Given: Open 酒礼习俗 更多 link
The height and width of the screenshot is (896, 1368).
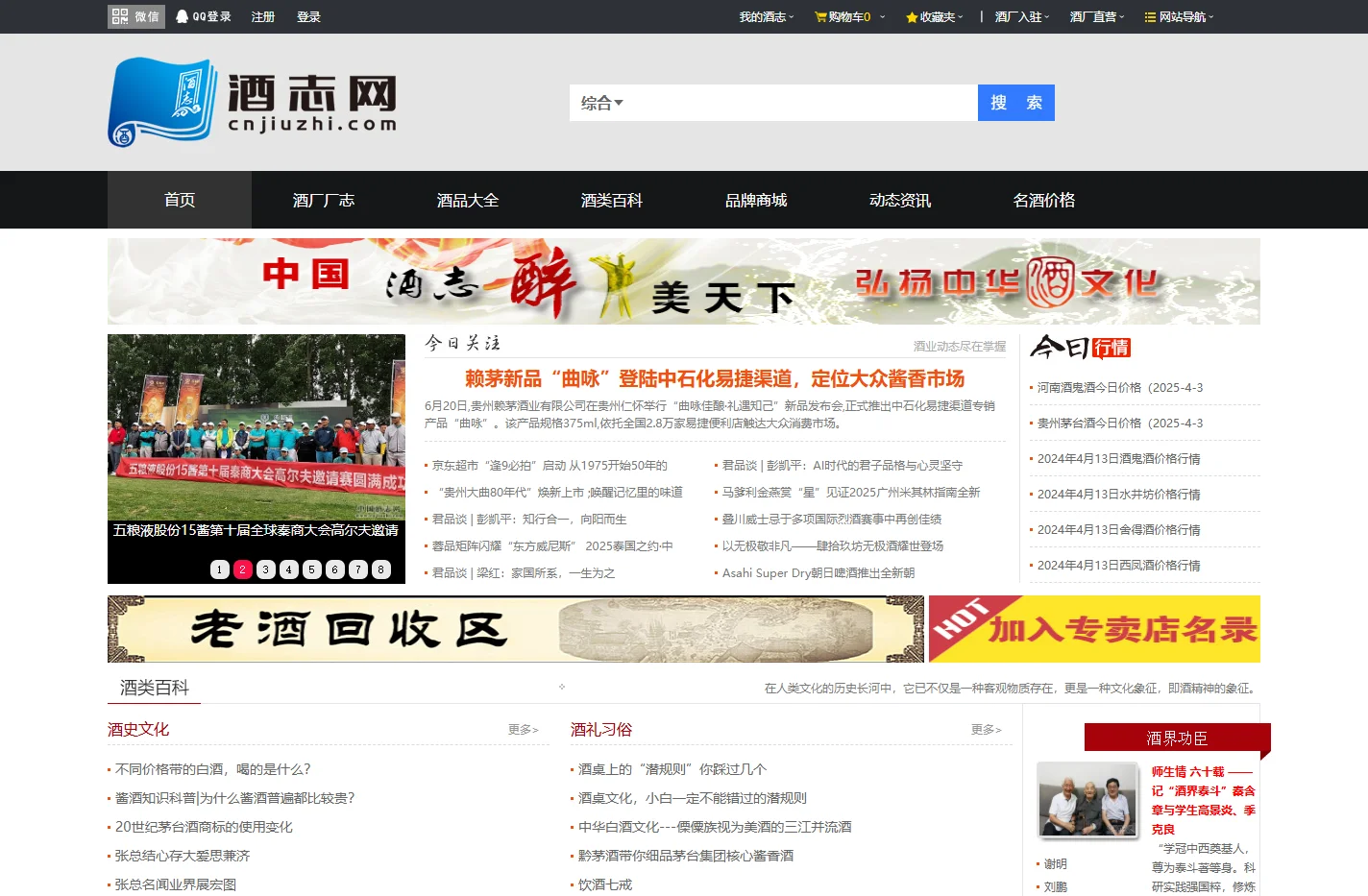Looking at the screenshot, I should (x=987, y=730).
